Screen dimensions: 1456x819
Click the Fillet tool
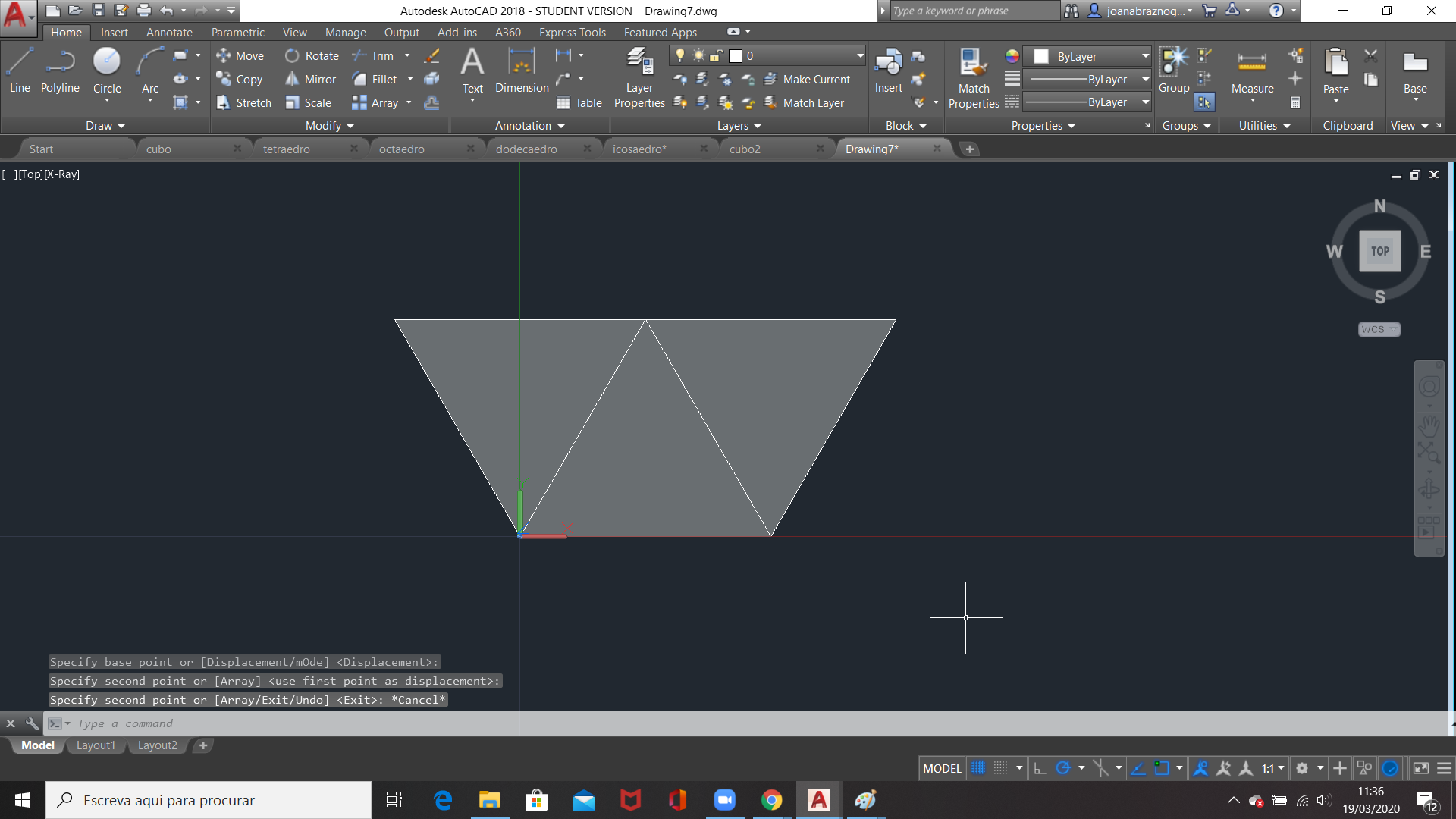375,80
